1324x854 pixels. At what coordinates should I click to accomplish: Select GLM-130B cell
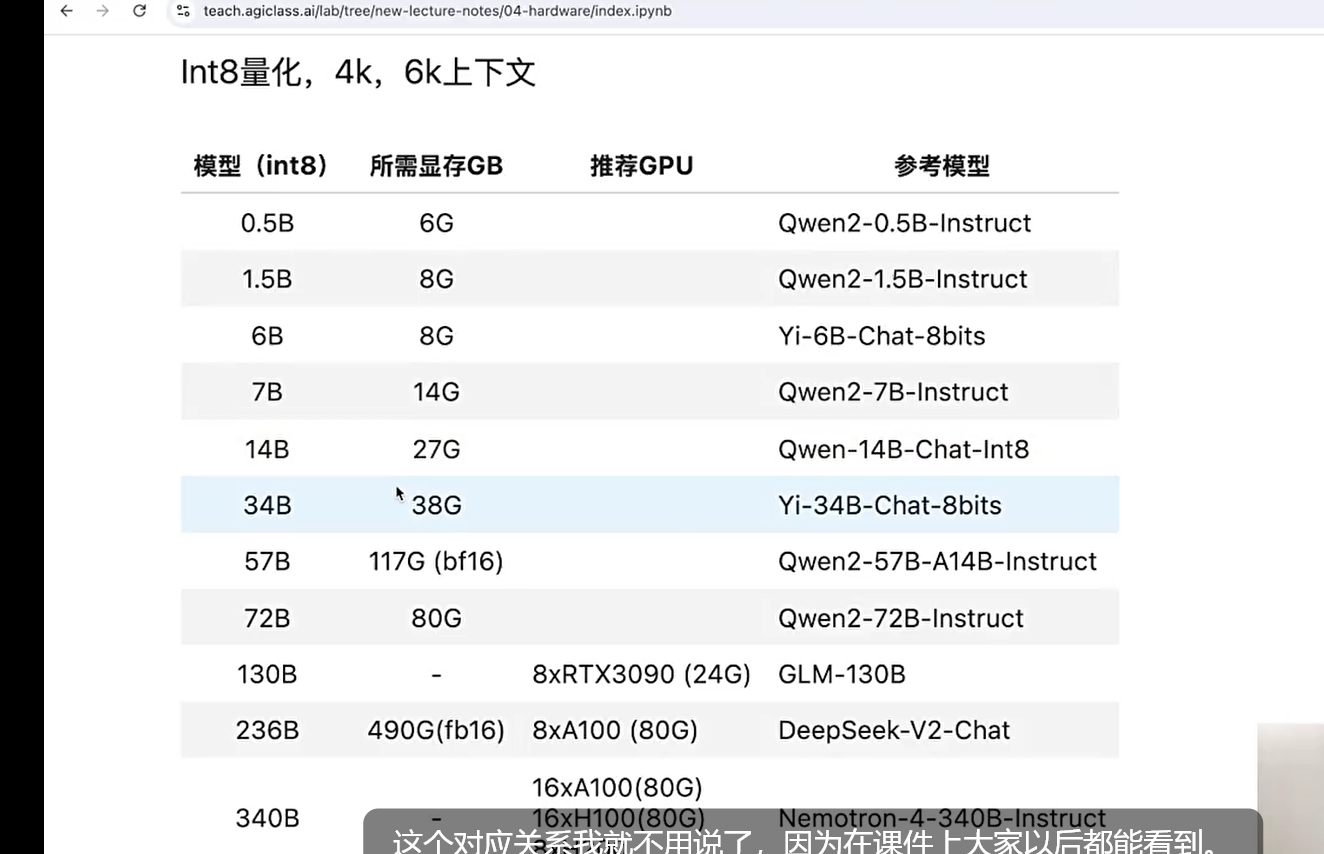point(842,675)
